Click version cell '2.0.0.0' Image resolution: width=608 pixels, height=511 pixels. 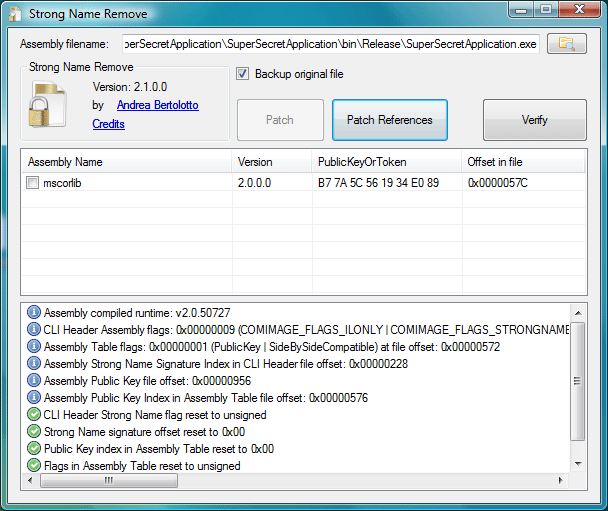pyautogui.click(x=254, y=183)
